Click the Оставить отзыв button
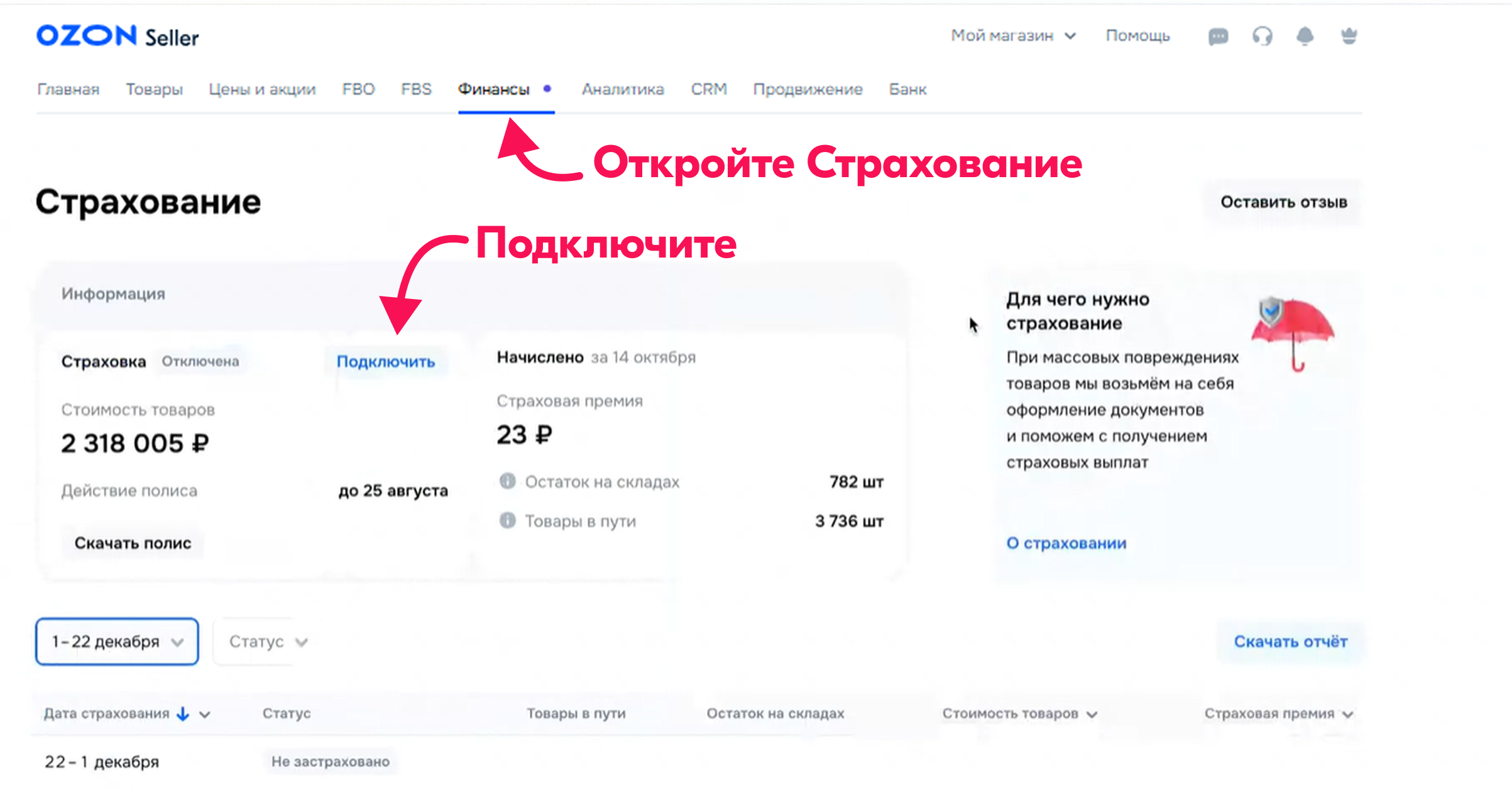This screenshot has height=789, width=1512. click(x=1283, y=202)
